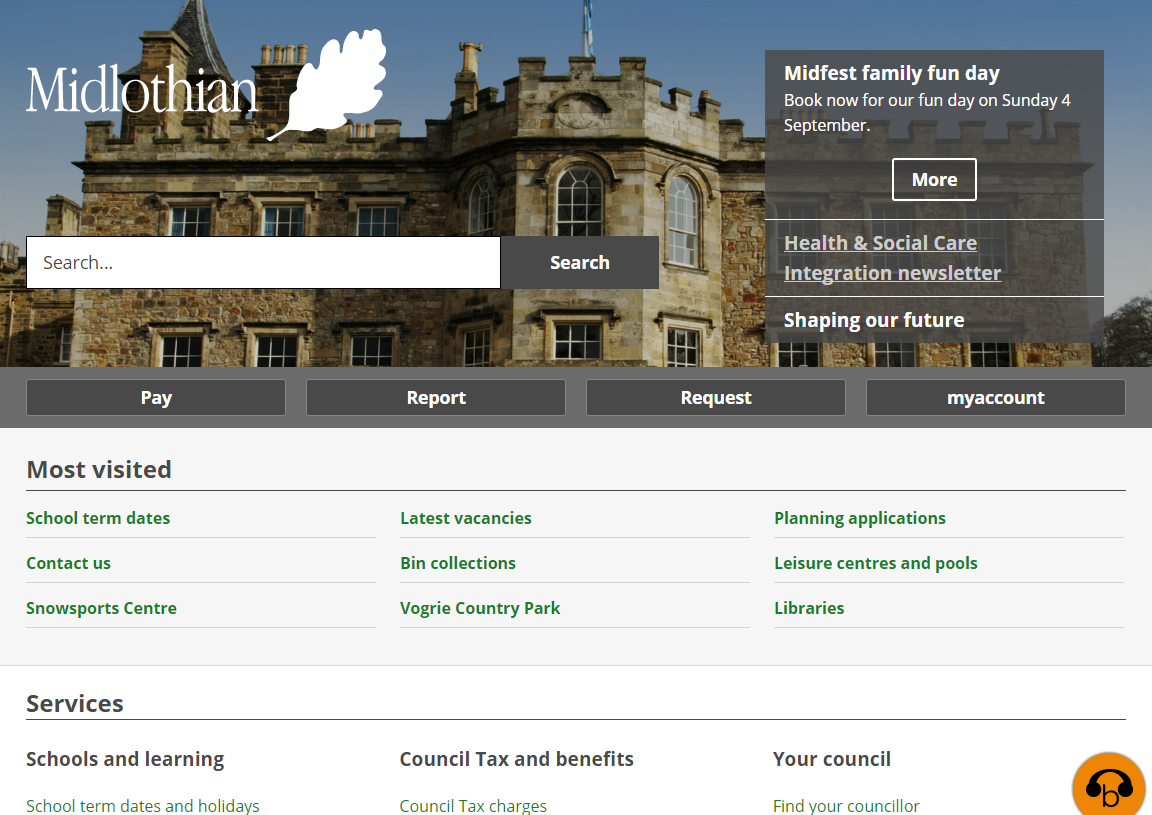Select the Report menu button

[x=436, y=398]
